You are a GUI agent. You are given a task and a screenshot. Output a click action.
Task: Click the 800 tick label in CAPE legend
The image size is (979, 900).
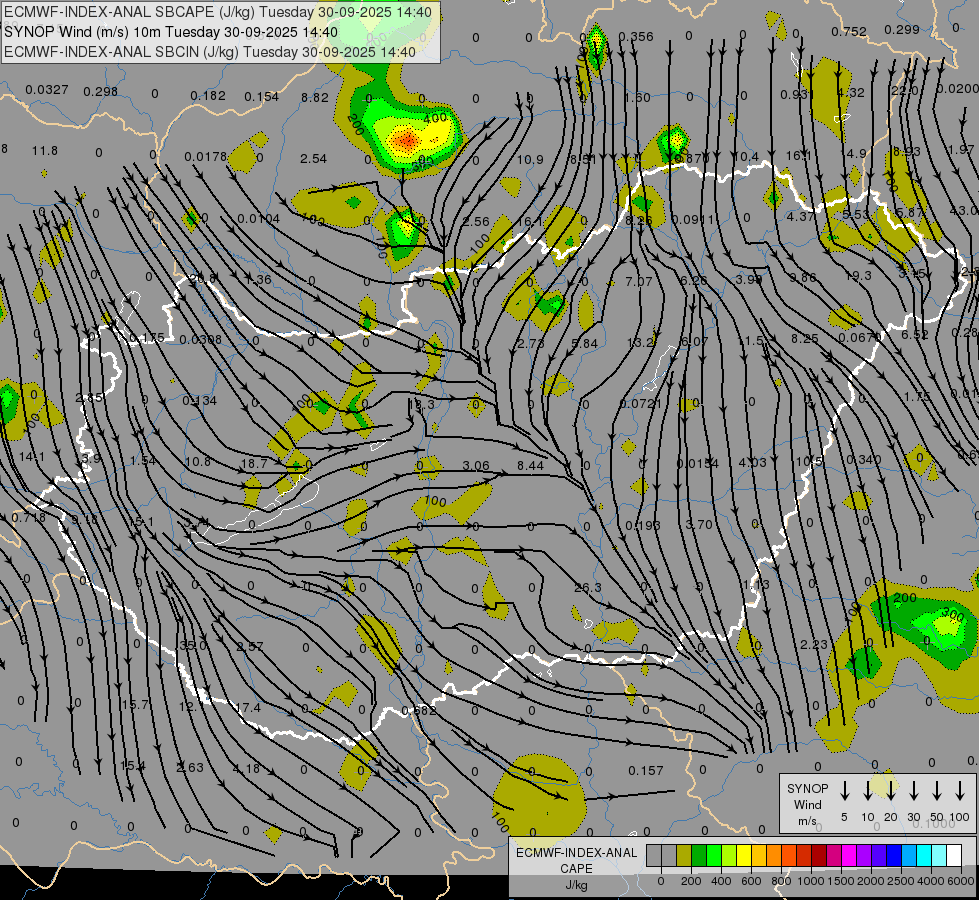(780, 881)
